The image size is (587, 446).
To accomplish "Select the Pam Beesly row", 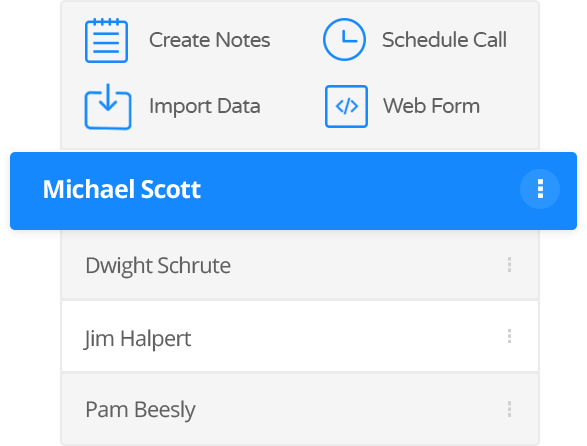I will click(x=300, y=409).
